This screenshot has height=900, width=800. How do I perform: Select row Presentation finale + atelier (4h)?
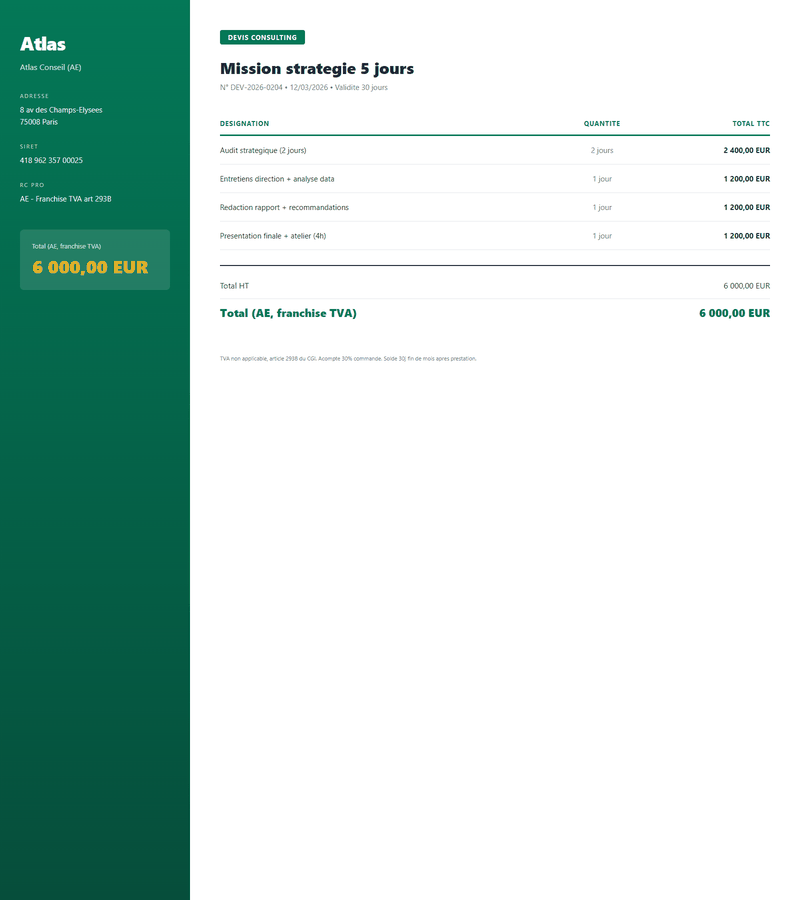pos(495,236)
